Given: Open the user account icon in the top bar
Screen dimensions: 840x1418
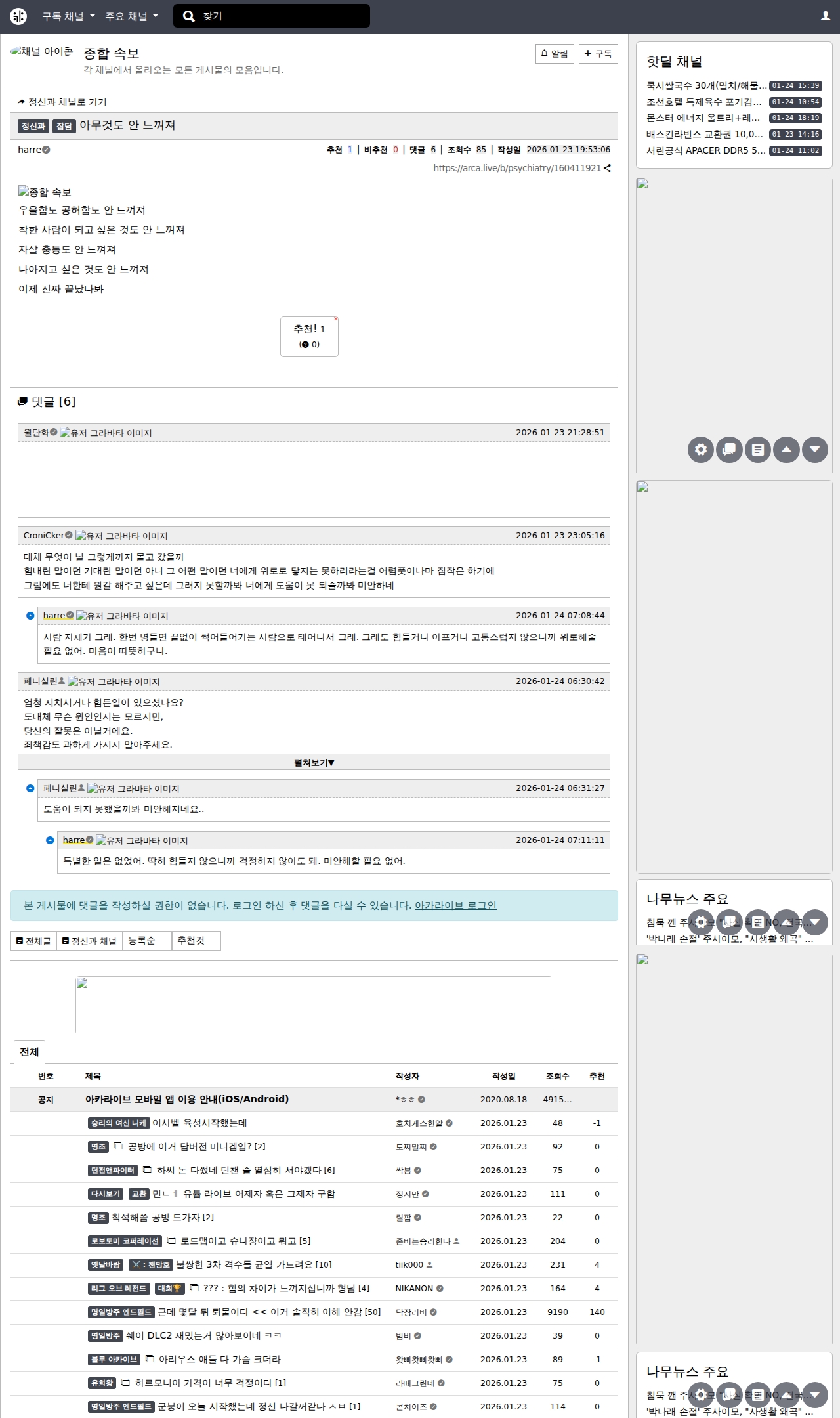Looking at the screenshot, I should click(826, 16).
